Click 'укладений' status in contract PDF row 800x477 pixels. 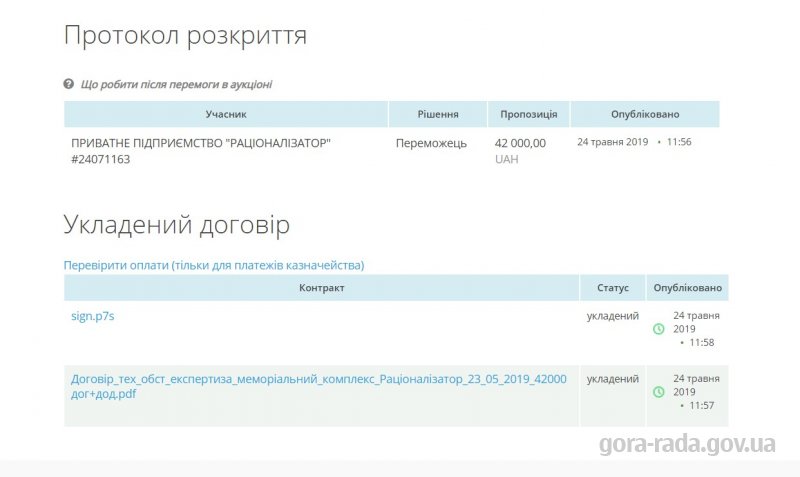coord(613,379)
